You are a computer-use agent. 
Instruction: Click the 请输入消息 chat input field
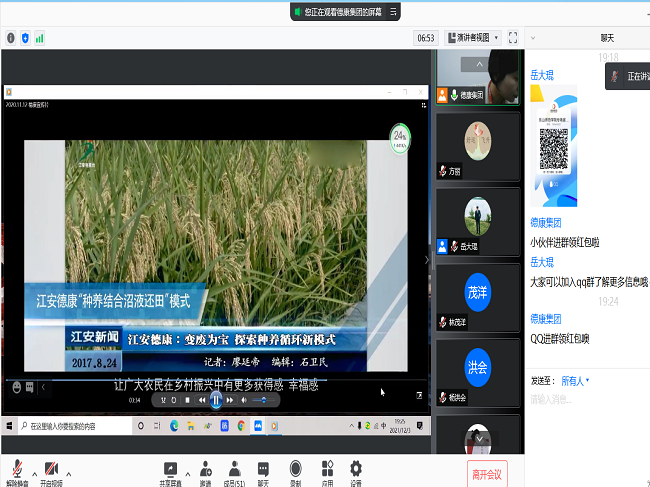coord(589,400)
